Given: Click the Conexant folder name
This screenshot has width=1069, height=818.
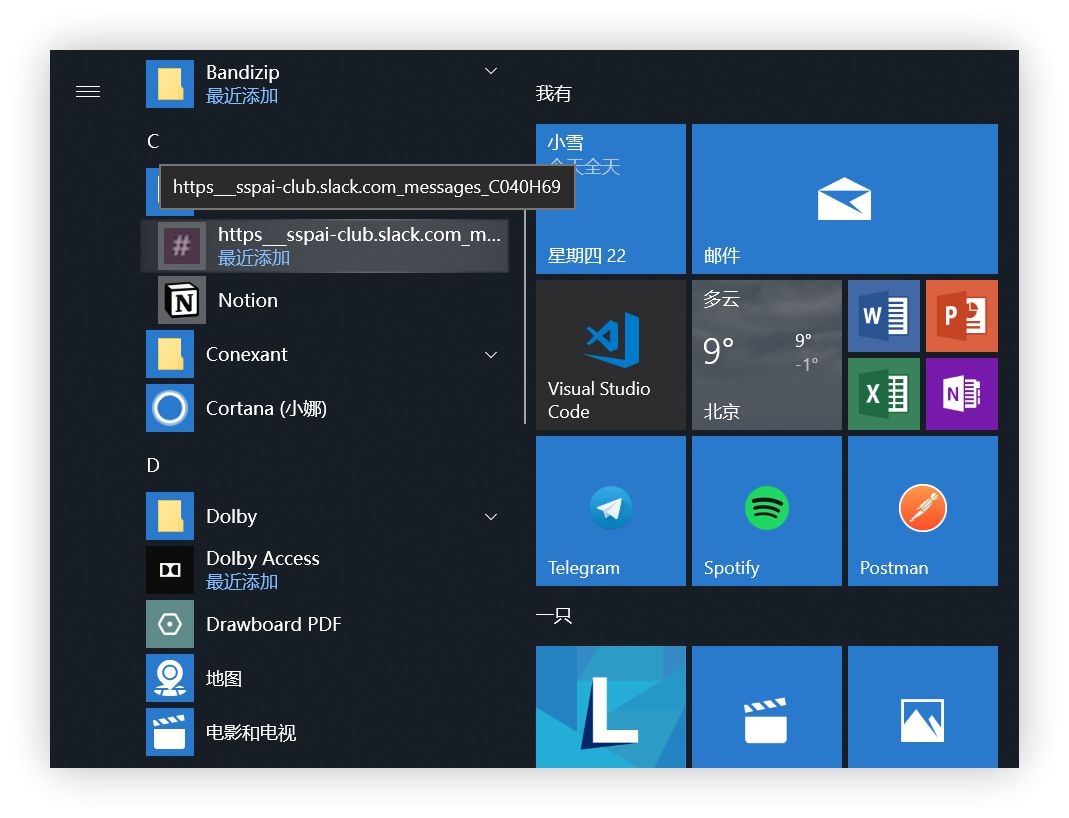Looking at the screenshot, I should pos(247,354).
